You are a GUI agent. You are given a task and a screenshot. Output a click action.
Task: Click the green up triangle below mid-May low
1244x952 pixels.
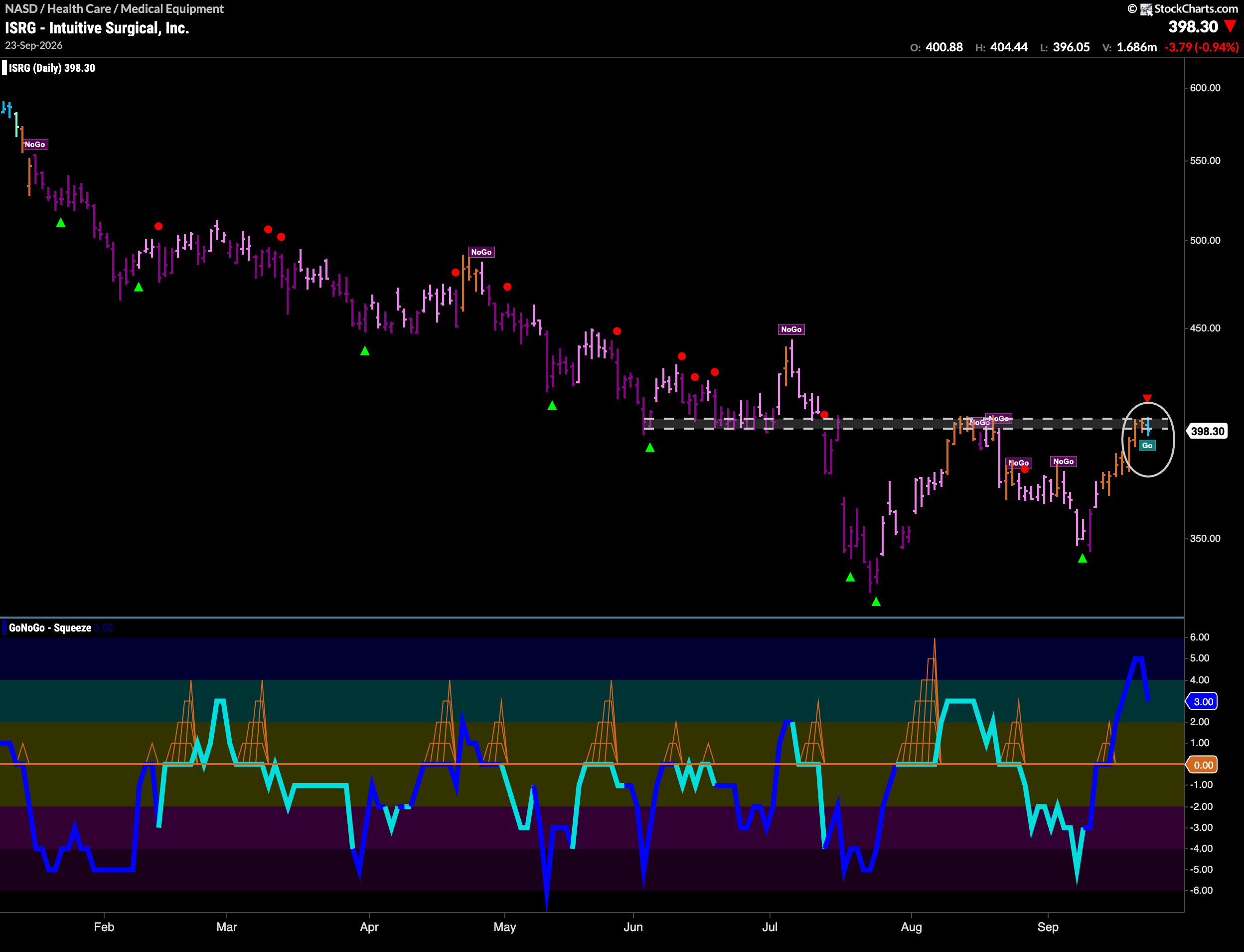[552, 405]
